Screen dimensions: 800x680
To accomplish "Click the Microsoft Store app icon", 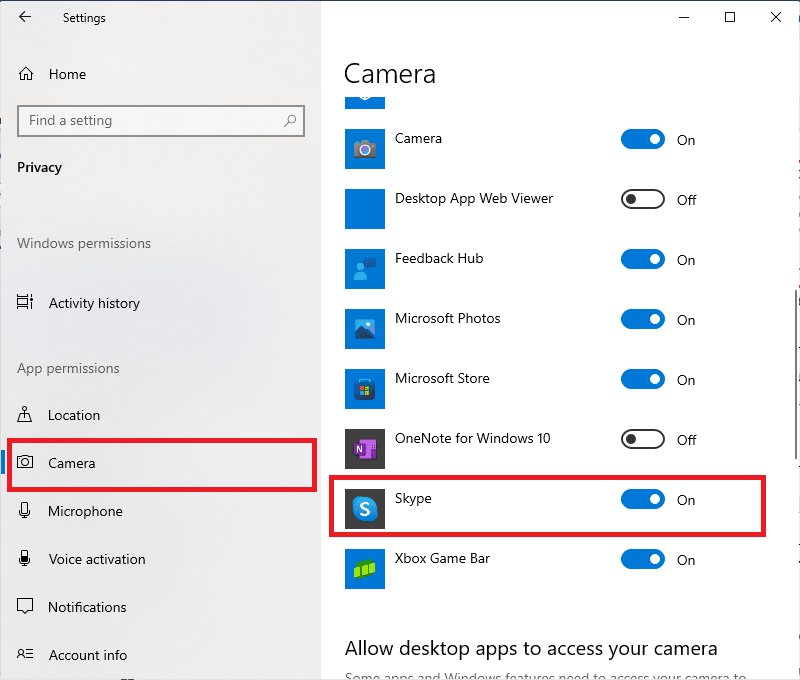I will click(365, 389).
